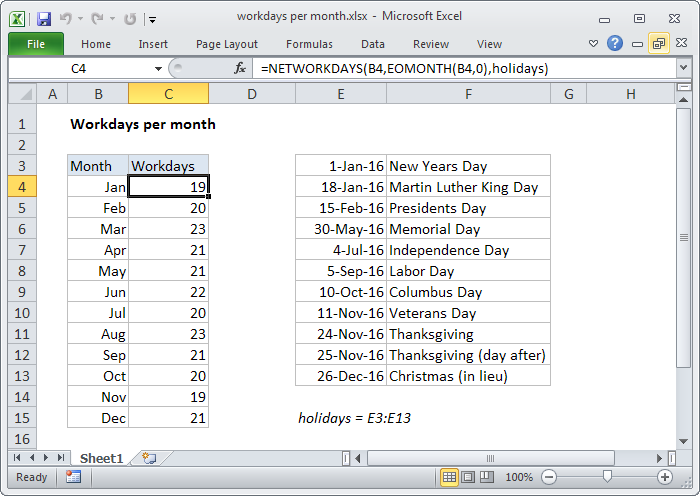Click the zoom out minus button
Image resolution: width=700 pixels, height=496 pixels.
click(x=548, y=477)
